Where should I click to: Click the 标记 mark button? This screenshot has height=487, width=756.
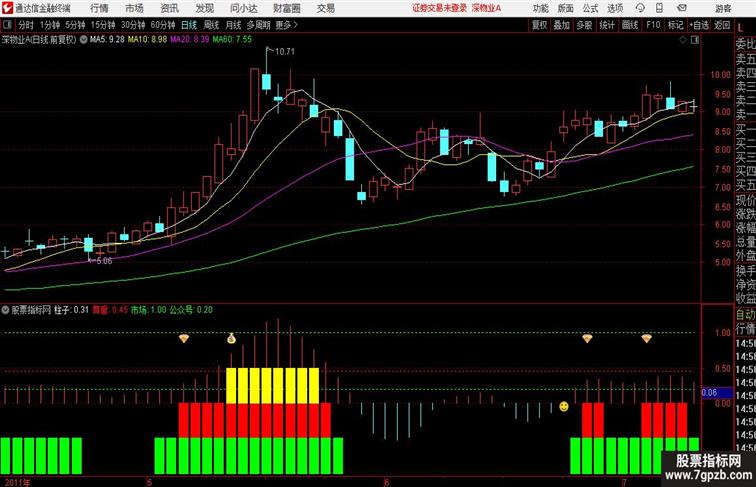click(675, 25)
